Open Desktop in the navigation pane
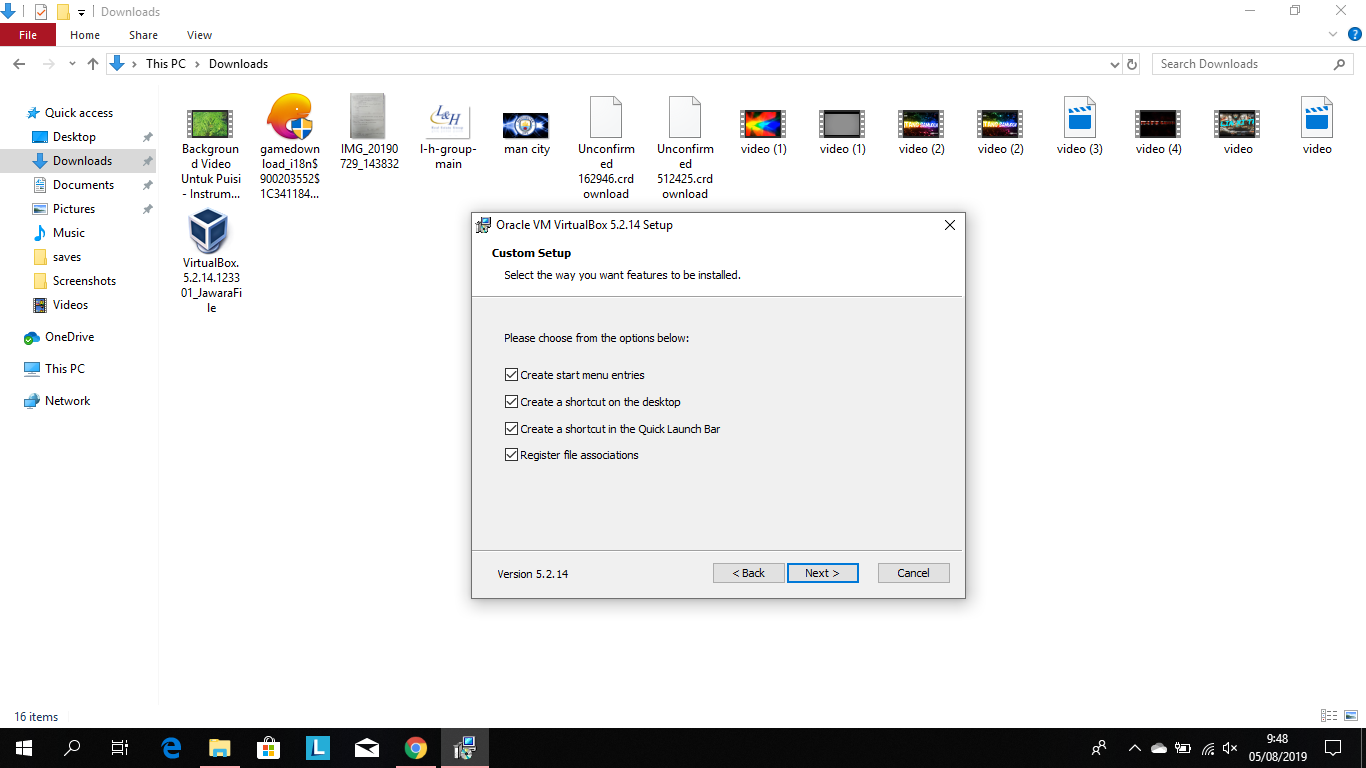Viewport: 1366px width, 768px height. 74,137
